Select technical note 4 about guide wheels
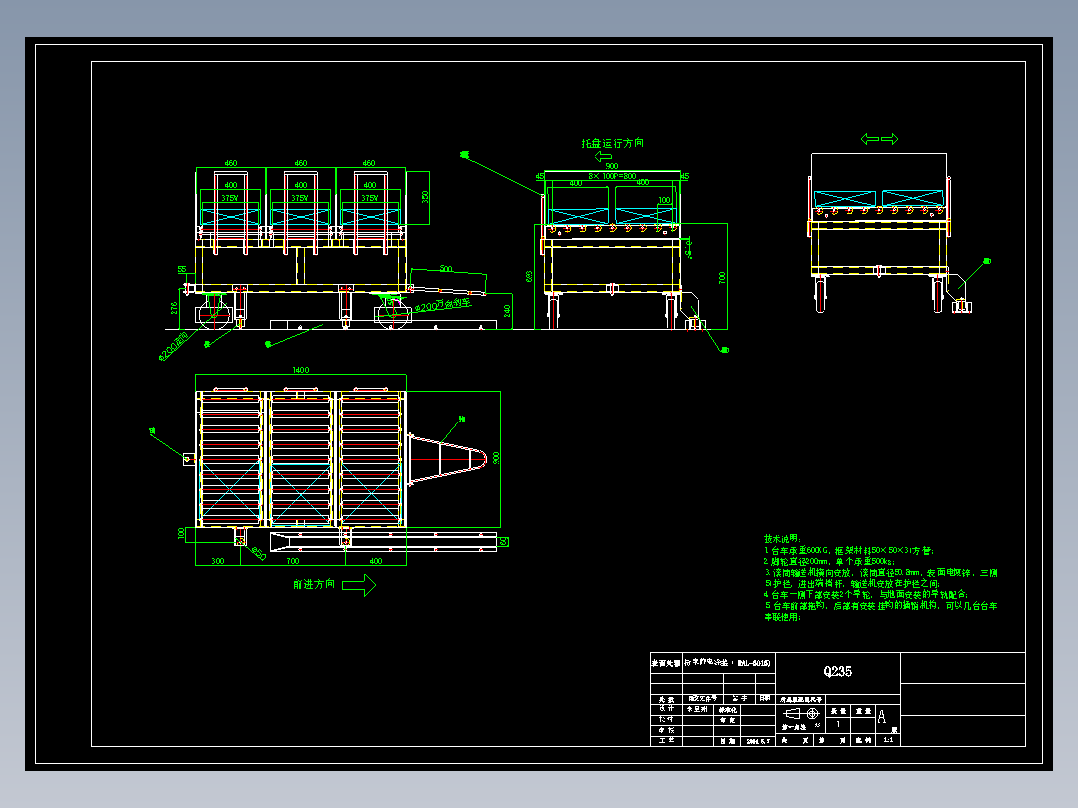Viewport: 1078px width, 808px height. tap(866, 594)
